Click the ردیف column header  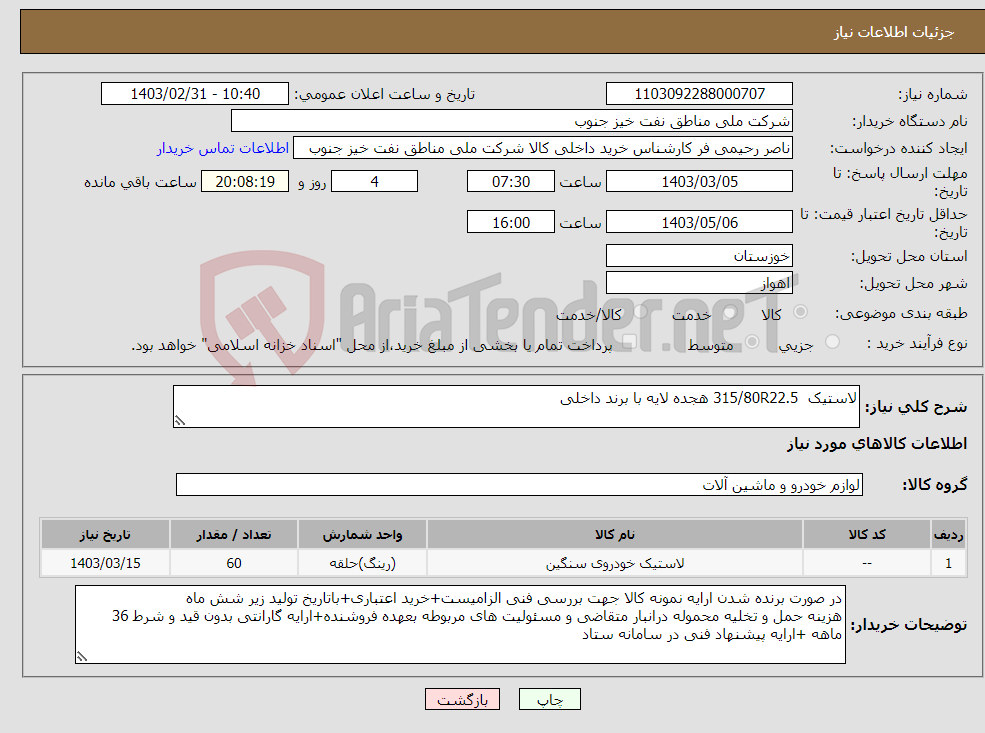948,535
